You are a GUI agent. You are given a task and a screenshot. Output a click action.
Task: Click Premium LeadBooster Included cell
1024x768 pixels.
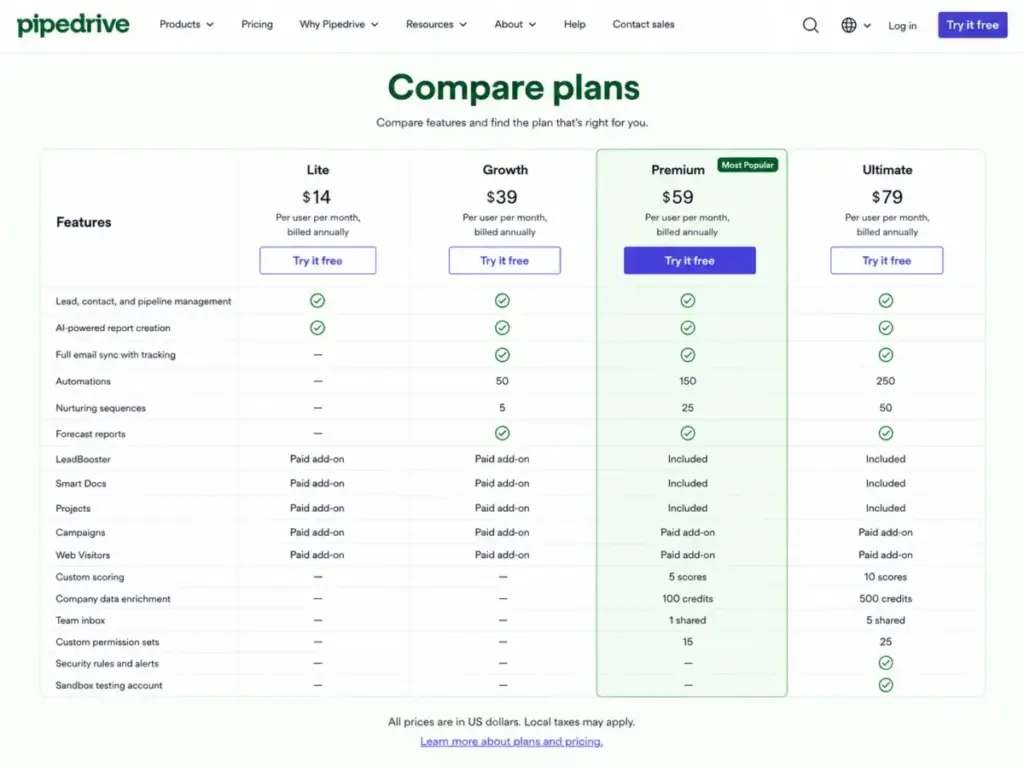pos(688,459)
